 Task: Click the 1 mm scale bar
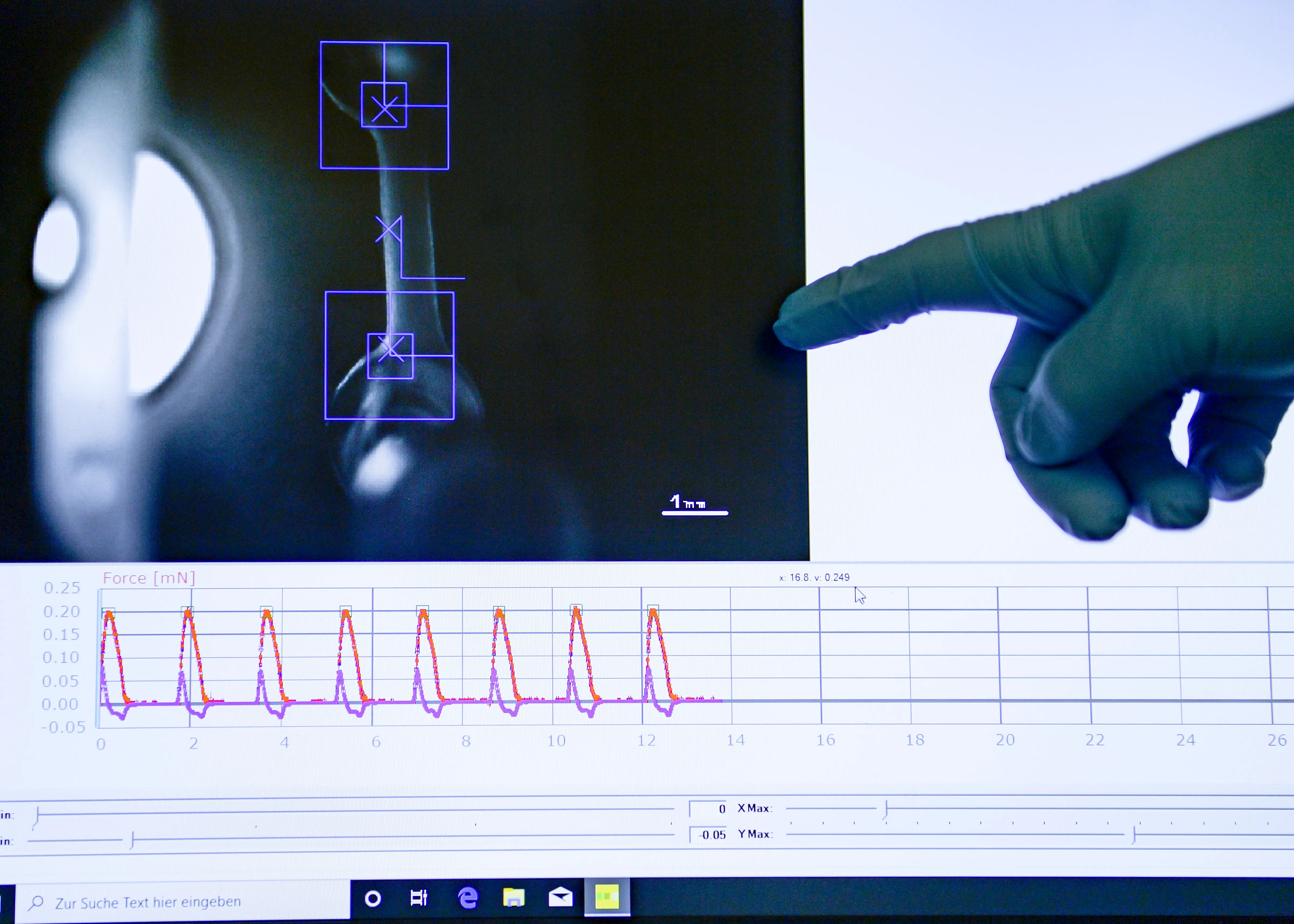[x=695, y=513]
